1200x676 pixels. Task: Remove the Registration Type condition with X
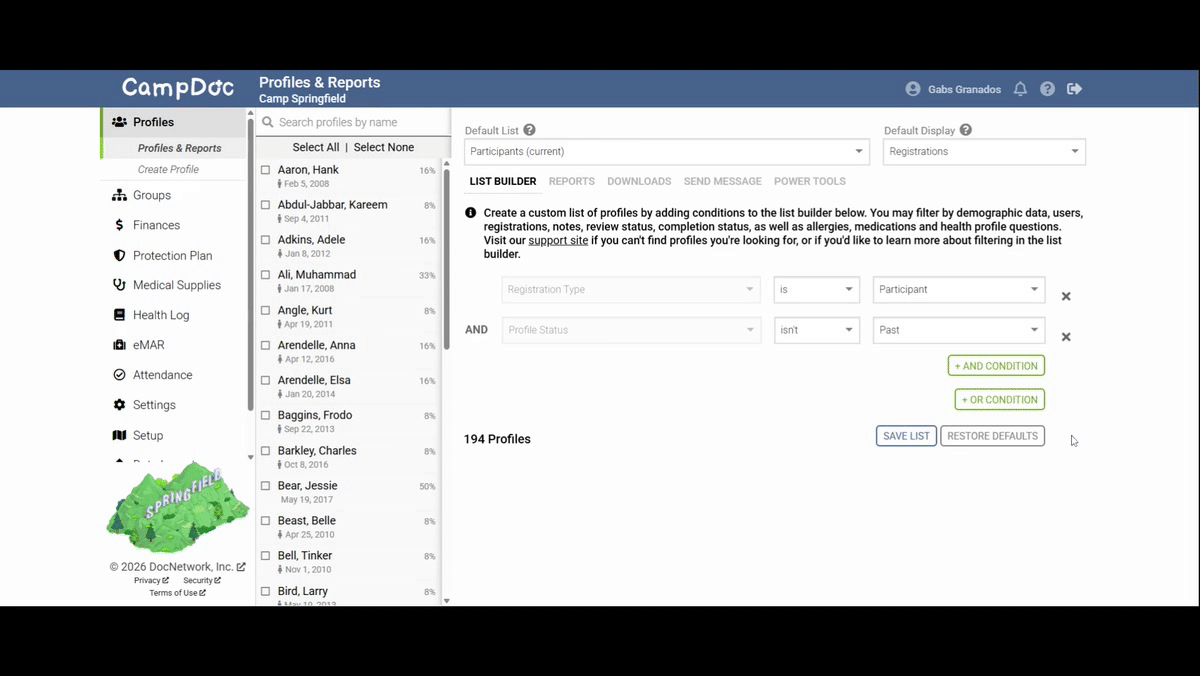click(x=1066, y=296)
